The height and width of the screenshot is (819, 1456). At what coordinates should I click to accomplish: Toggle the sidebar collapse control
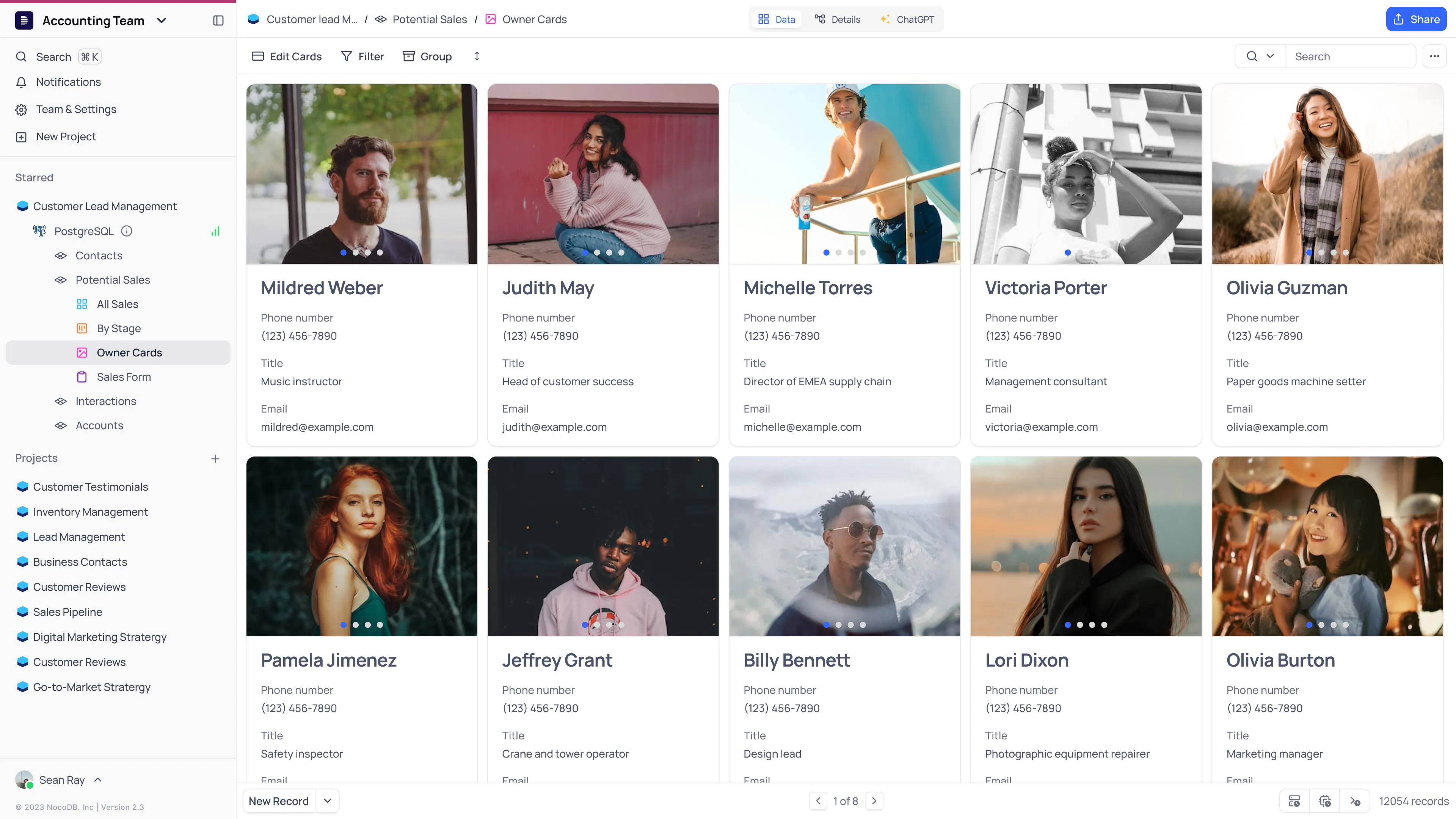coord(218,20)
